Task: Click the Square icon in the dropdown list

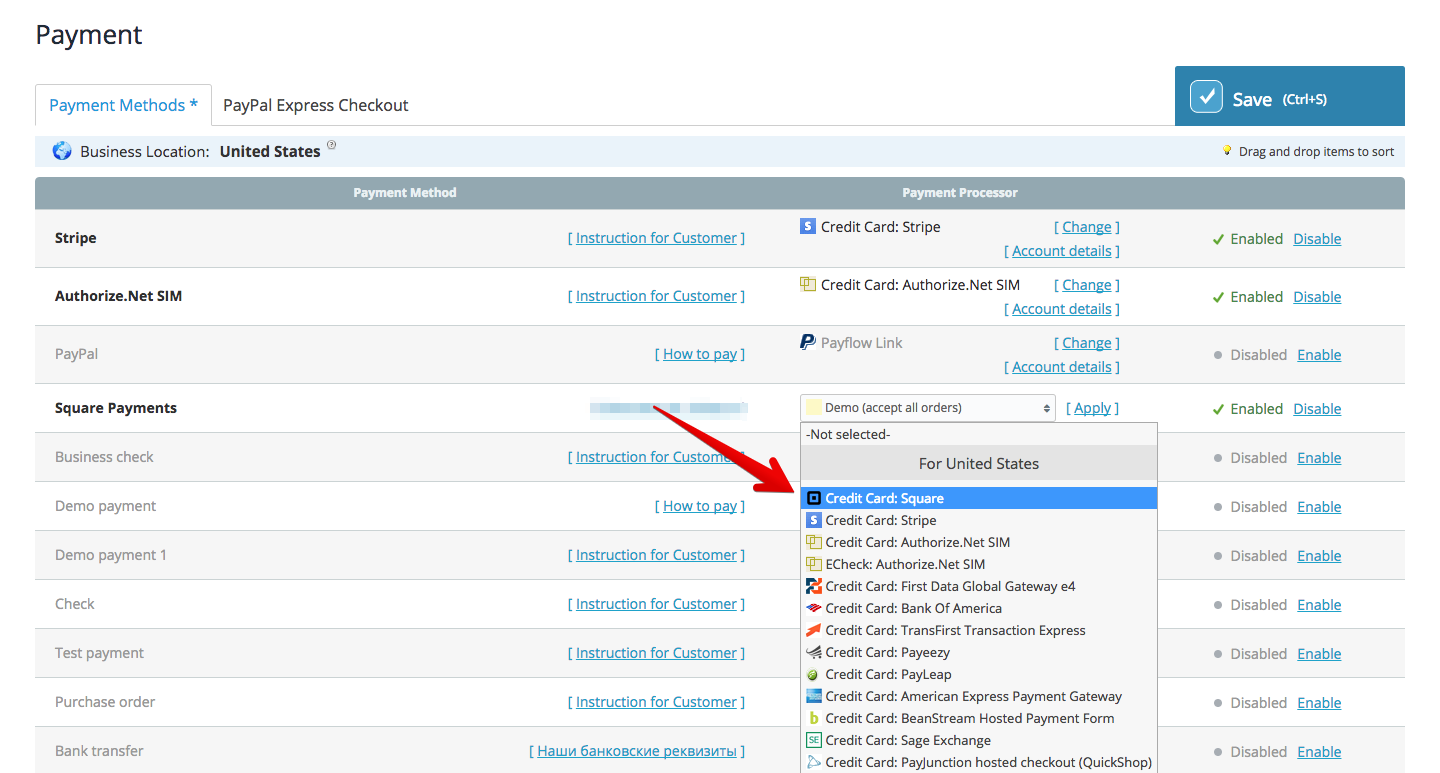Action: pyautogui.click(x=814, y=498)
